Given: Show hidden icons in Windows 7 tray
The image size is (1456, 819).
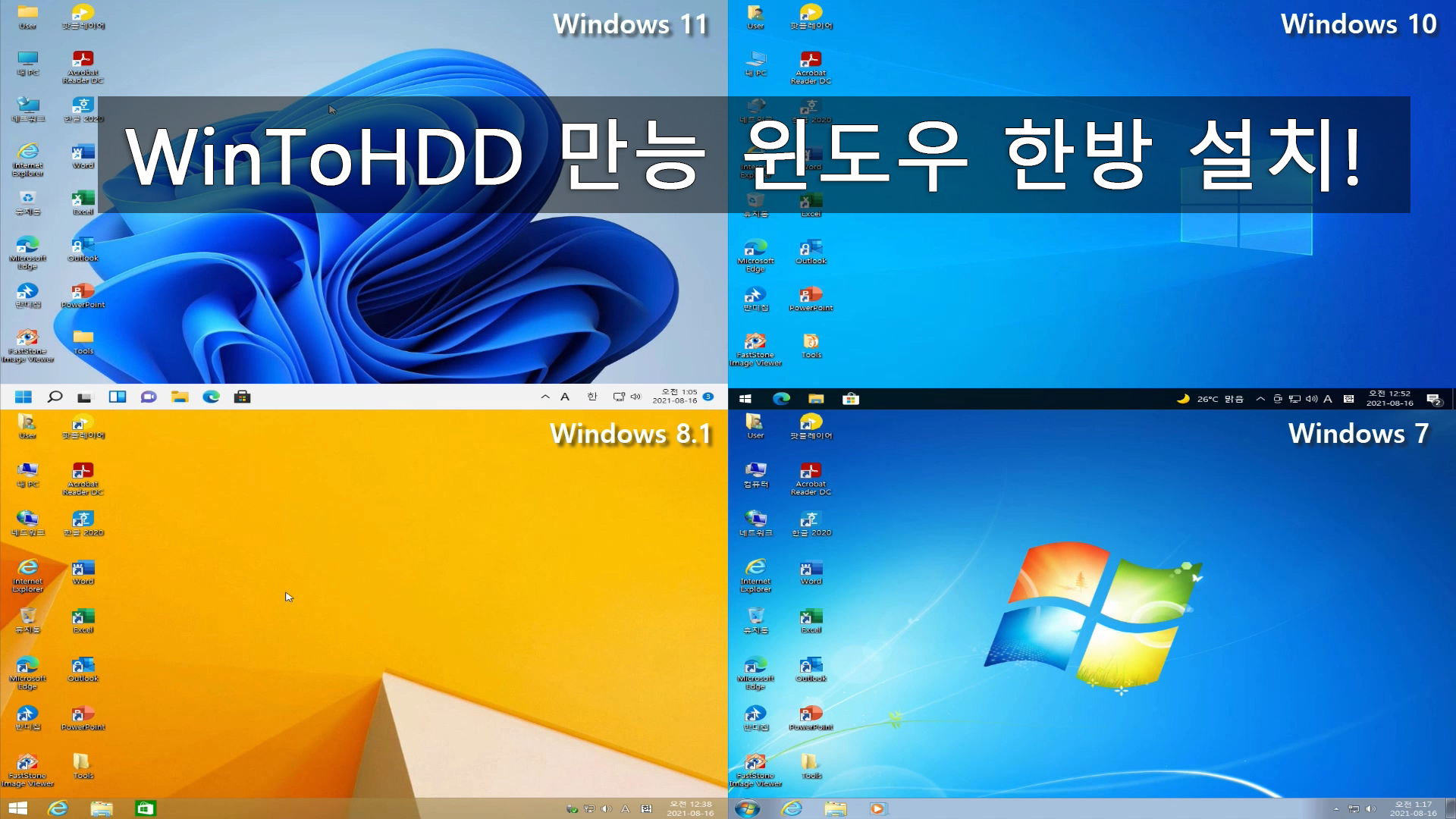Looking at the screenshot, I should (x=1336, y=808).
